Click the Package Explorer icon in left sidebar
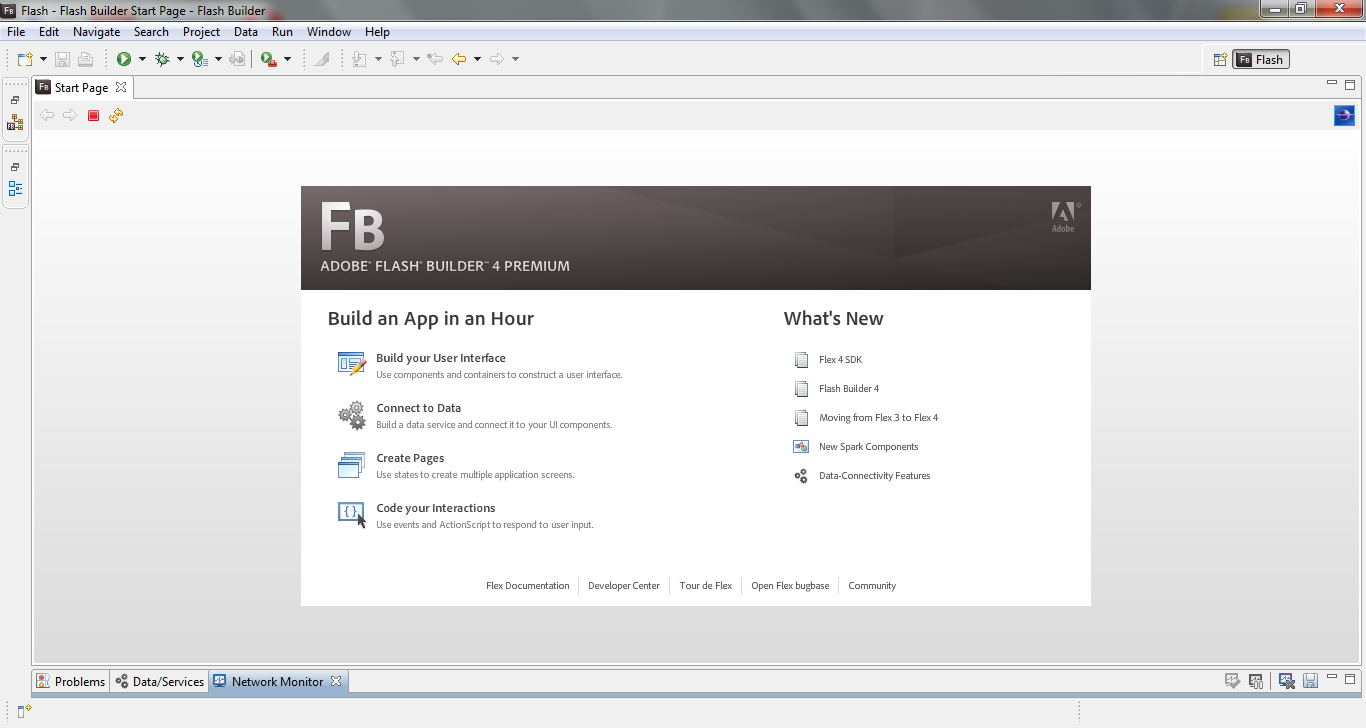 pos(15,123)
